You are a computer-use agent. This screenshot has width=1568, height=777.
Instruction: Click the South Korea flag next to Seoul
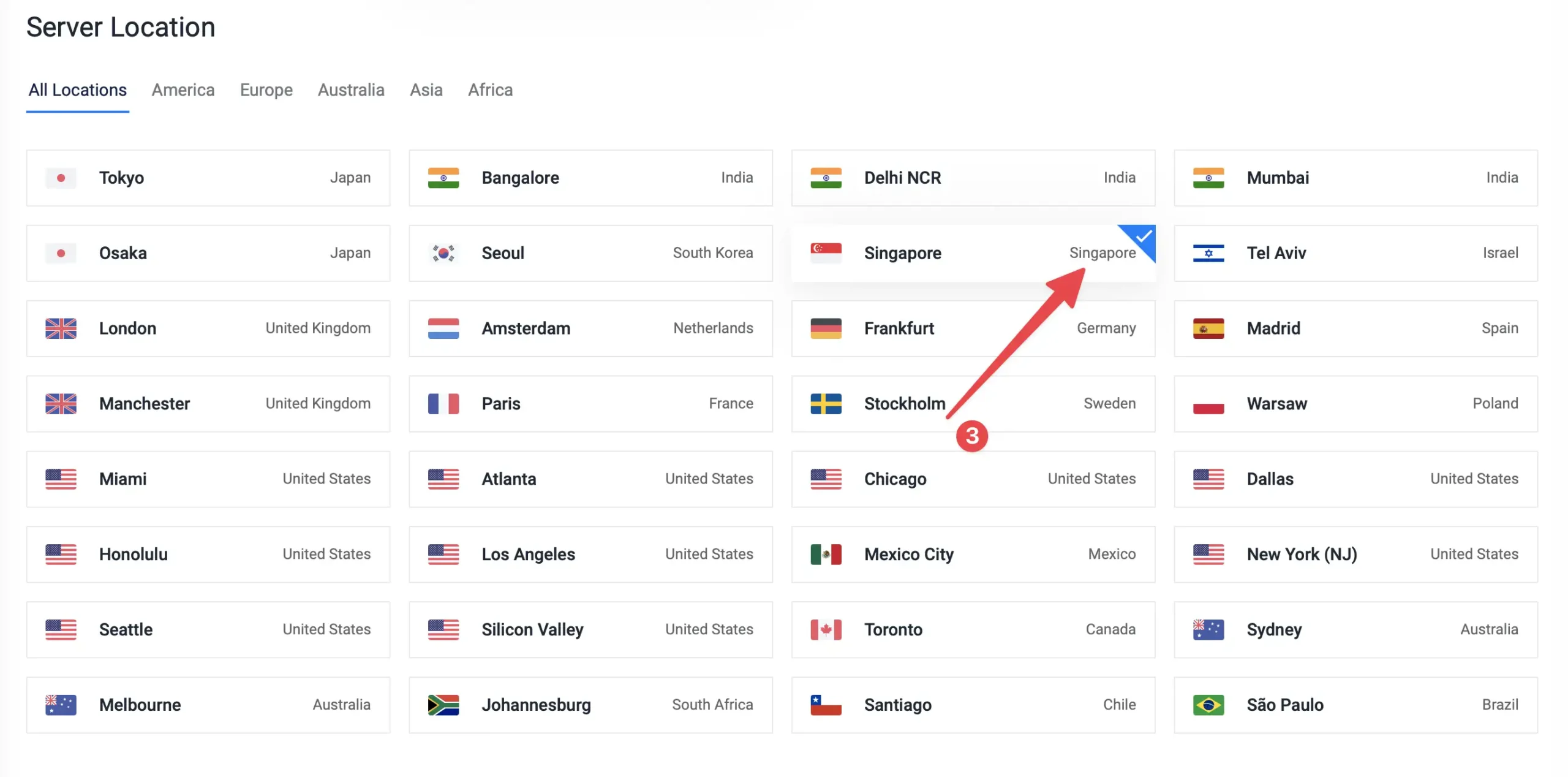(443, 253)
